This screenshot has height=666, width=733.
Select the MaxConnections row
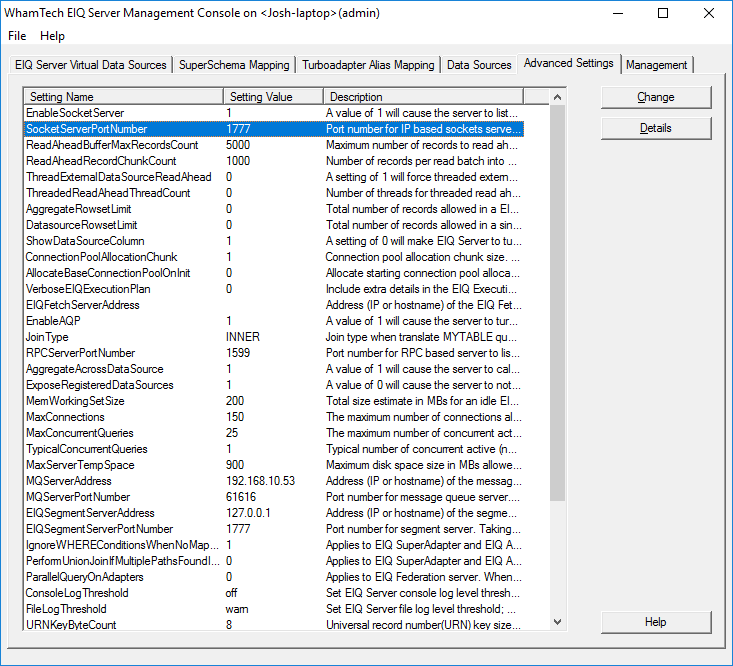click(273, 417)
